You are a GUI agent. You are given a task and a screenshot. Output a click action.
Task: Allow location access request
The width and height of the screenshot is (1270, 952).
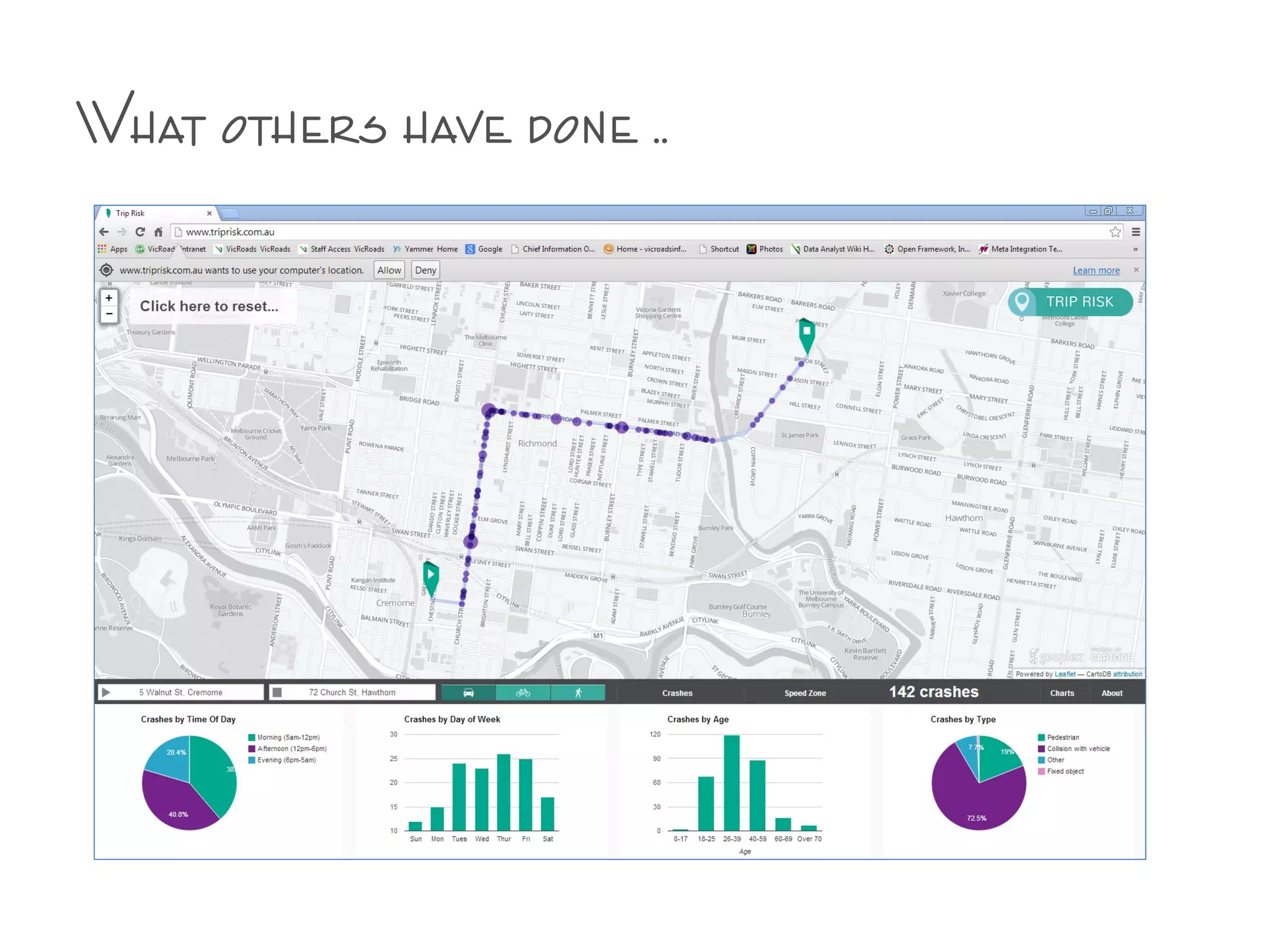389,270
